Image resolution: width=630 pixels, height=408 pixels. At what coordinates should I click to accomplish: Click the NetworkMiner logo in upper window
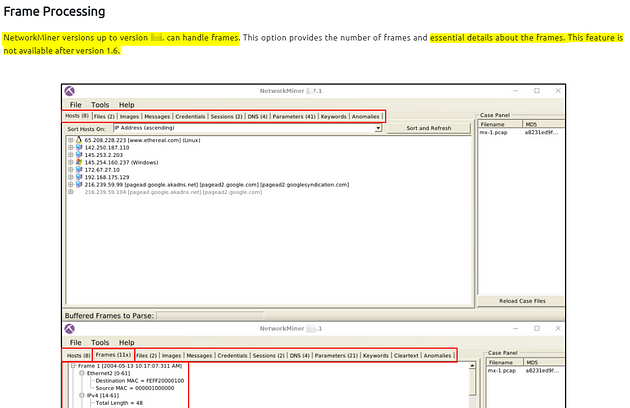[70, 91]
